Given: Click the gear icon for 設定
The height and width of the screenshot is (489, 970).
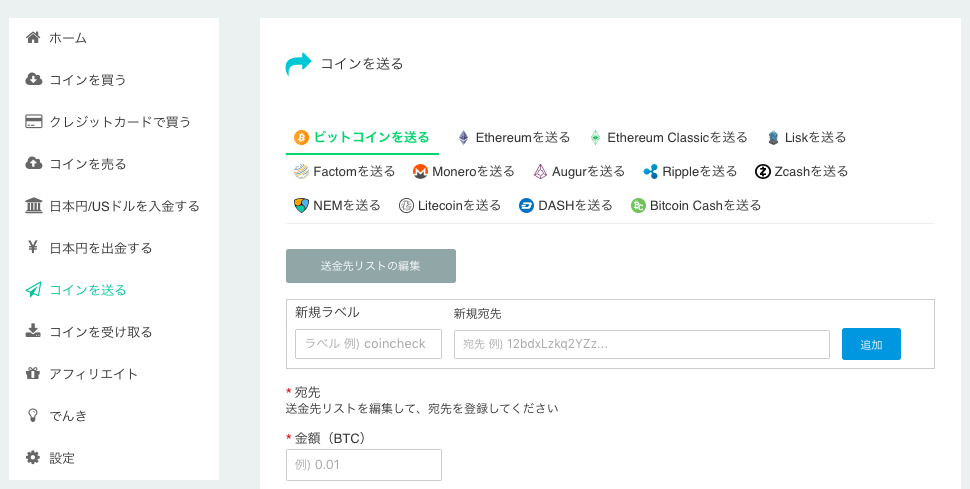Looking at the screenshot, I should pos(33,458).
